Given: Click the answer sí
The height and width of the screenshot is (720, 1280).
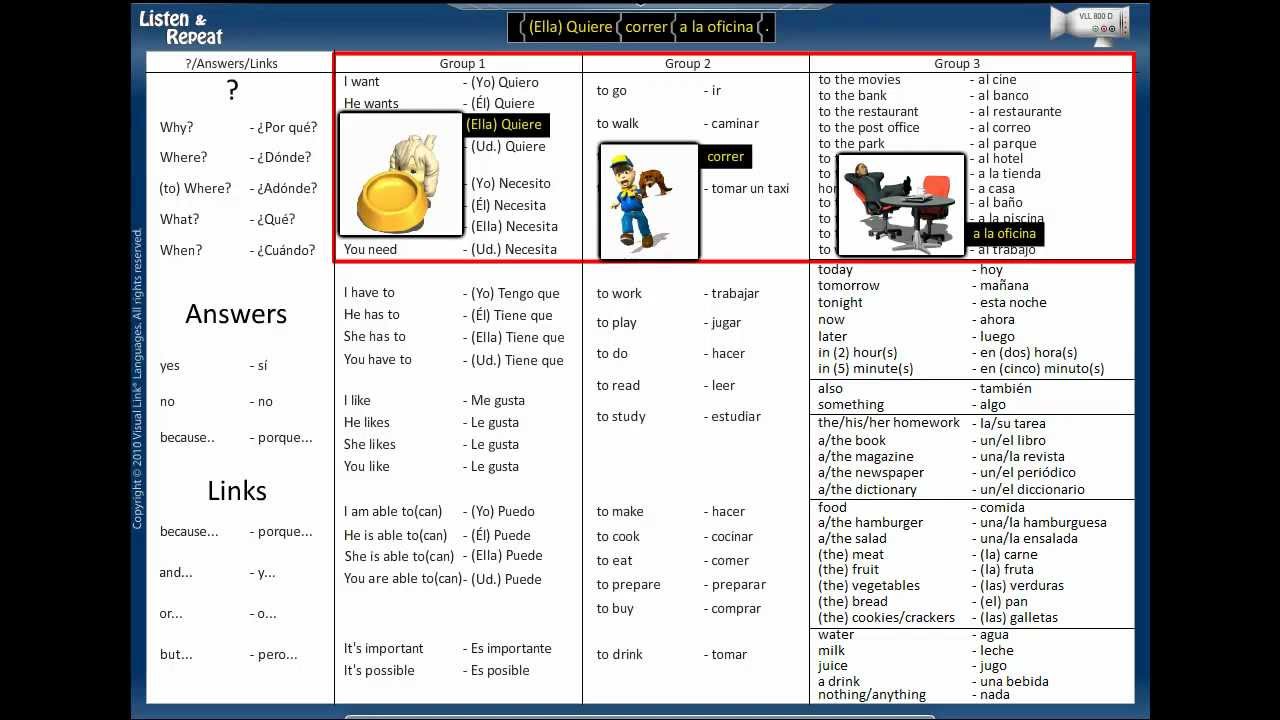Looking at the screenshot, I should point(262,366).
